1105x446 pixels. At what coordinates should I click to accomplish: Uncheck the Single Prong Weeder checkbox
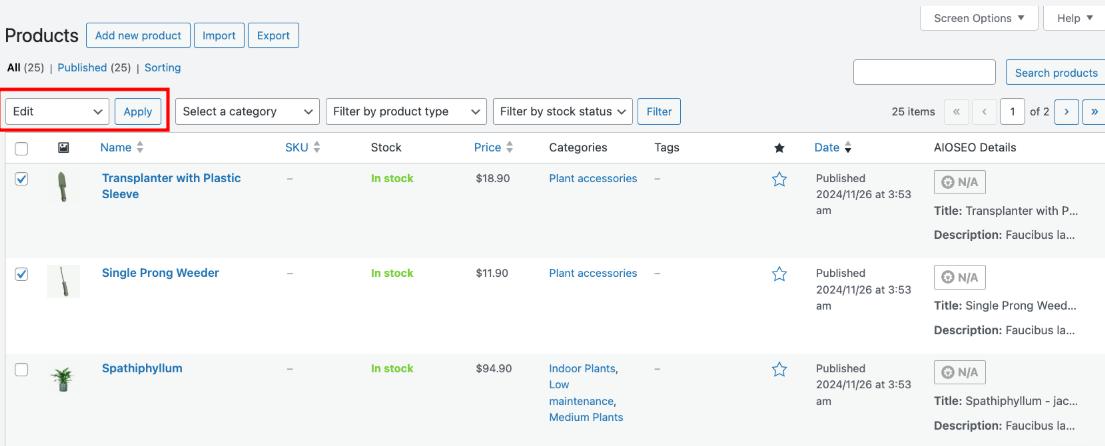(22, 274)
